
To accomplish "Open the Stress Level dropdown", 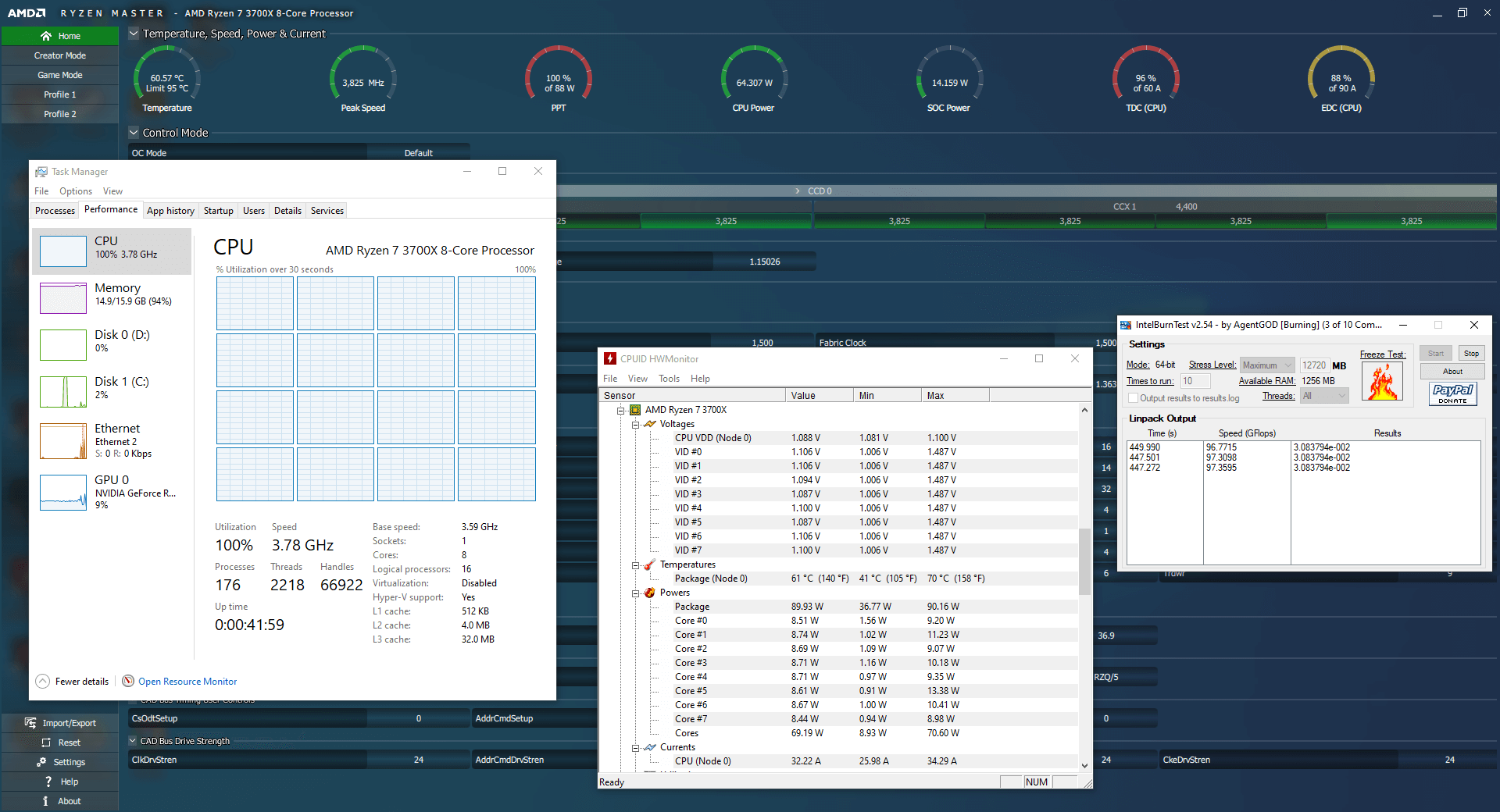I will click(x=1267, y=365).
